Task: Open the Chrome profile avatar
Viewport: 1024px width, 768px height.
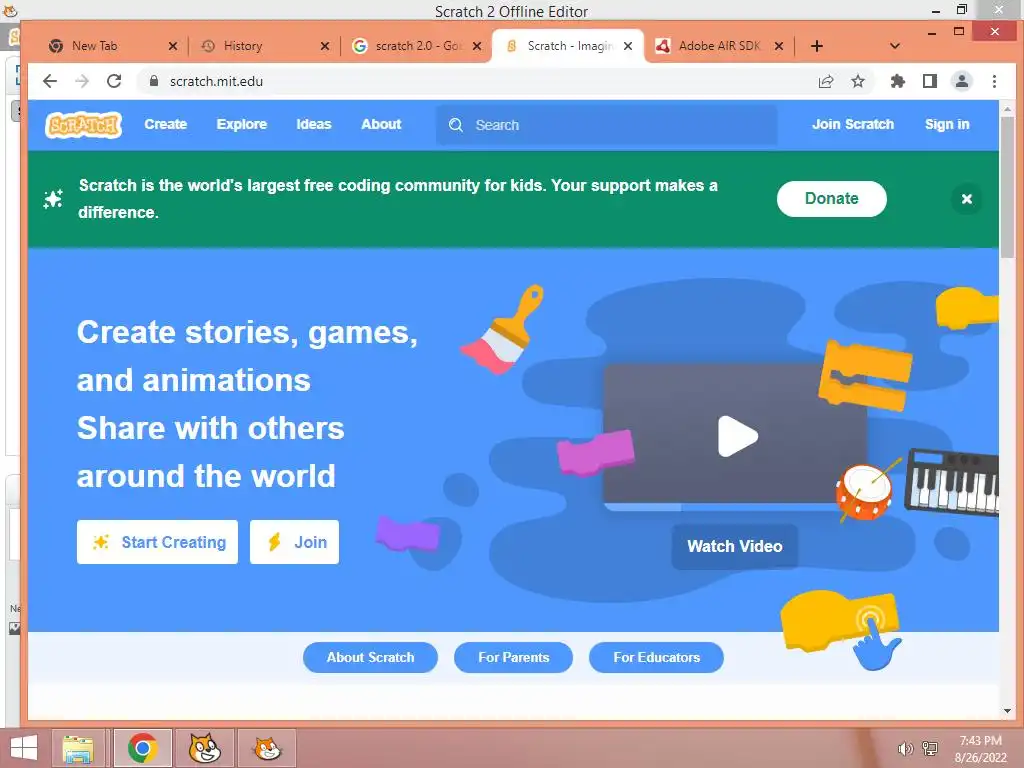Action: [962, 81]
